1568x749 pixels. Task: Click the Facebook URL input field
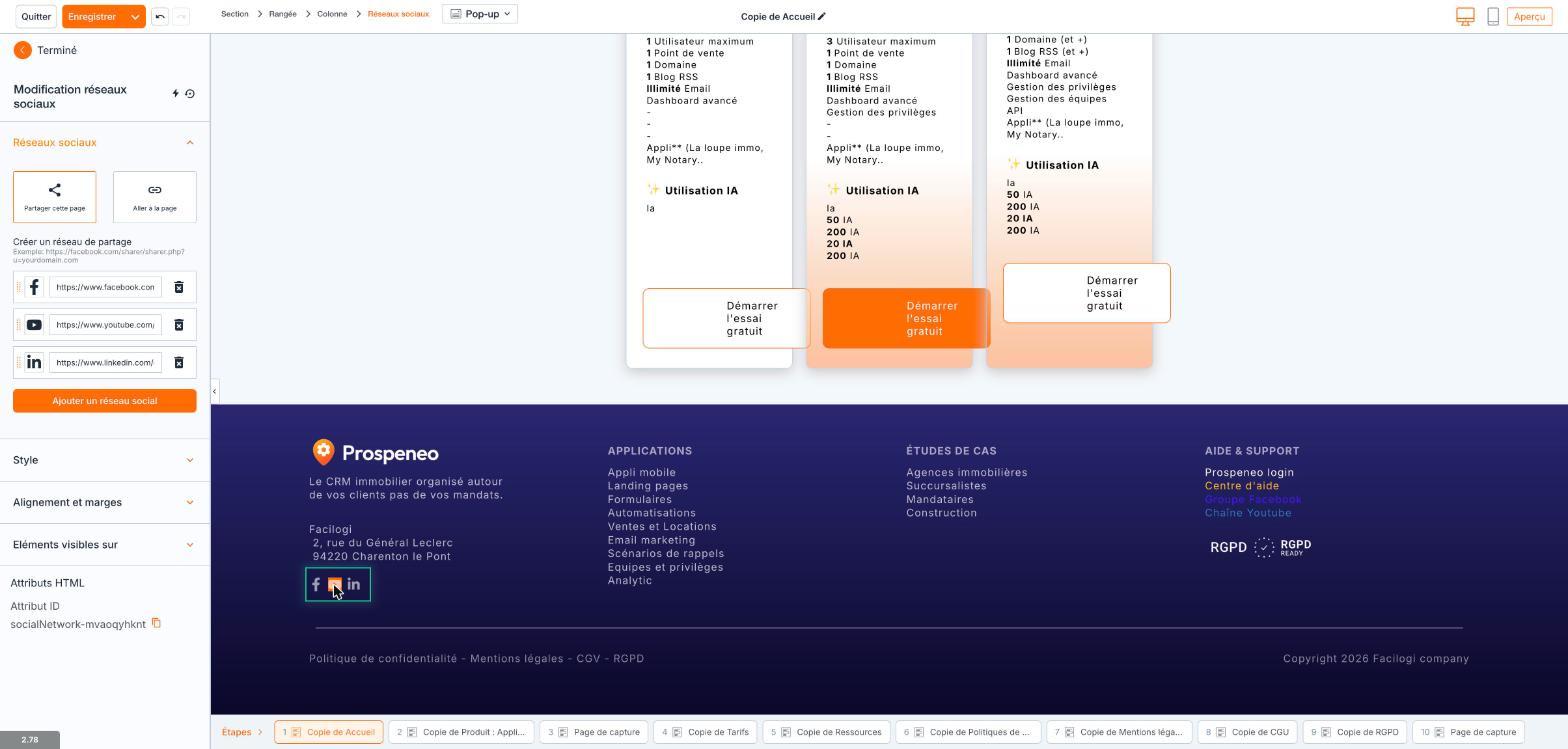(x=105, y=288)
